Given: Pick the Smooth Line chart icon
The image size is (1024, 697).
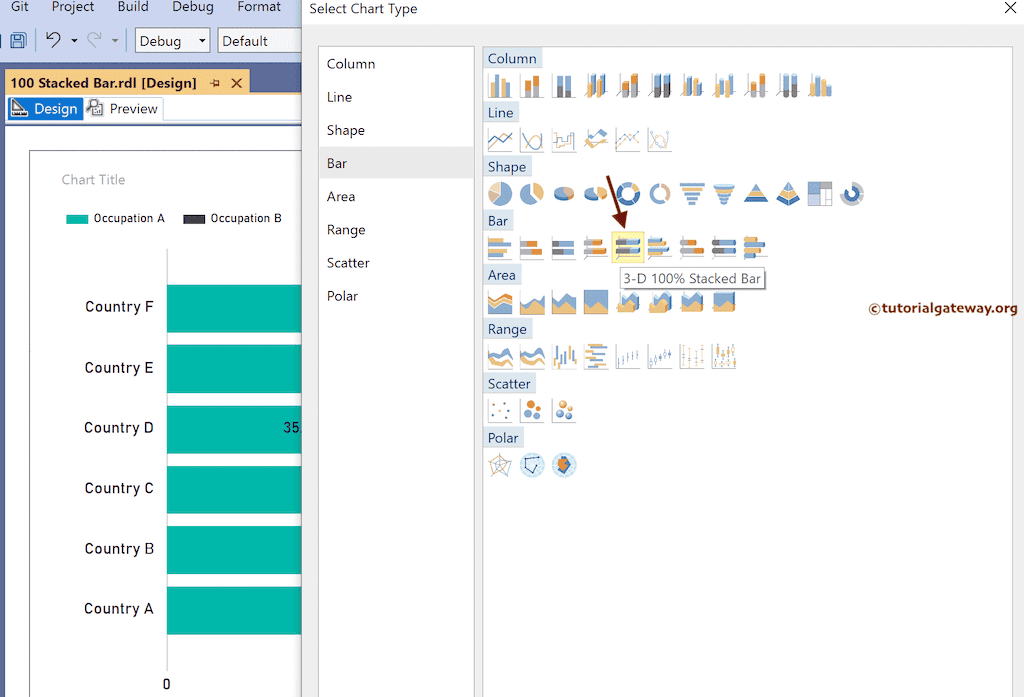Looking at the screenshot, I should (x=532, y=140).
